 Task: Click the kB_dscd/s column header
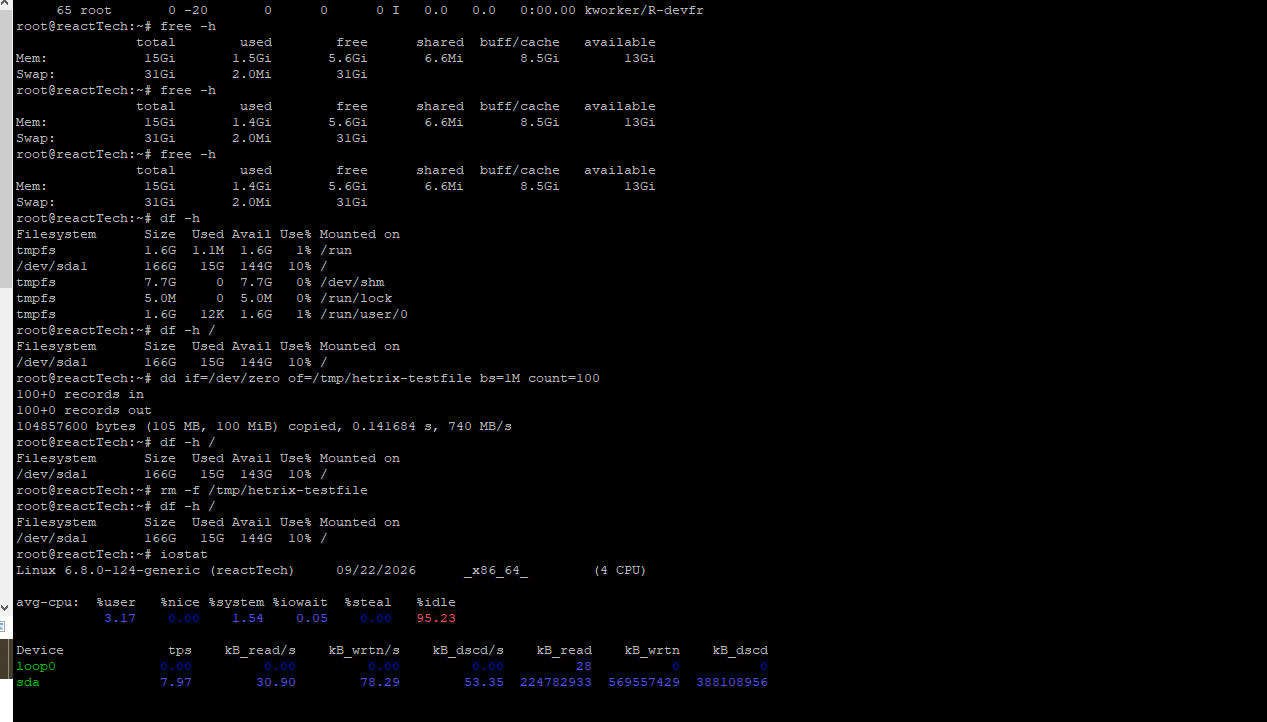coord(468,650)
